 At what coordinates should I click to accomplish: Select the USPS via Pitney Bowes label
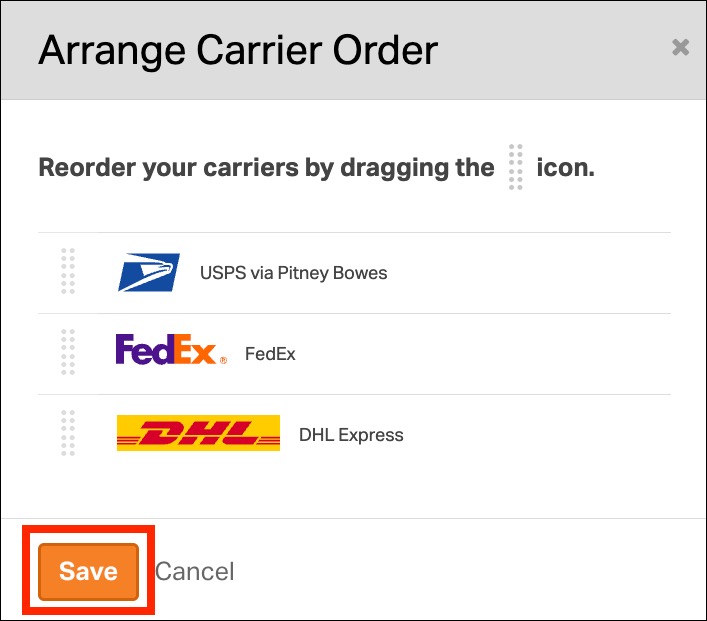pyautogui.click(x=293, y=272)
